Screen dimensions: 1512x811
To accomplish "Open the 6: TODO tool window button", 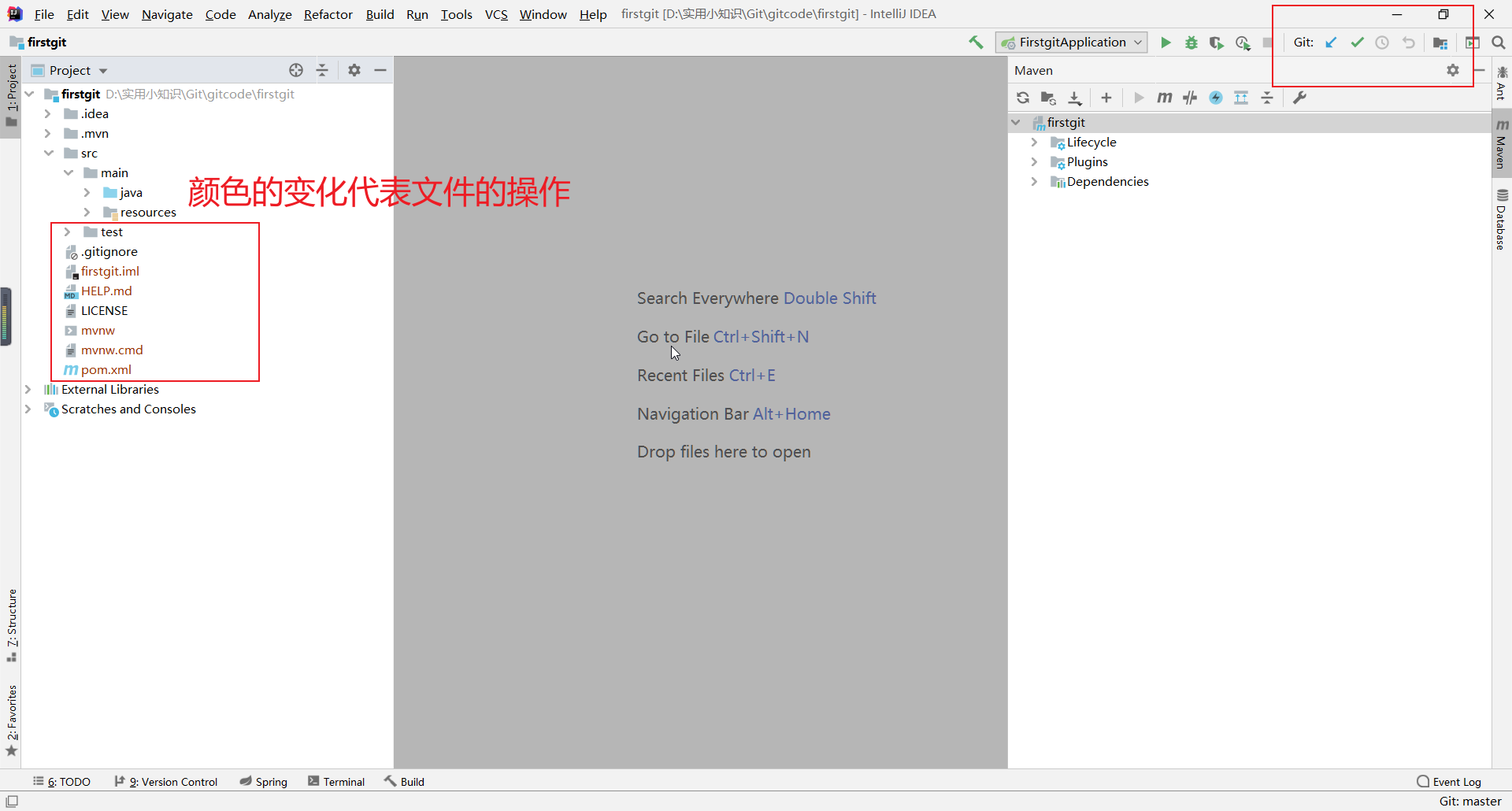I will [x=61, y=781].
